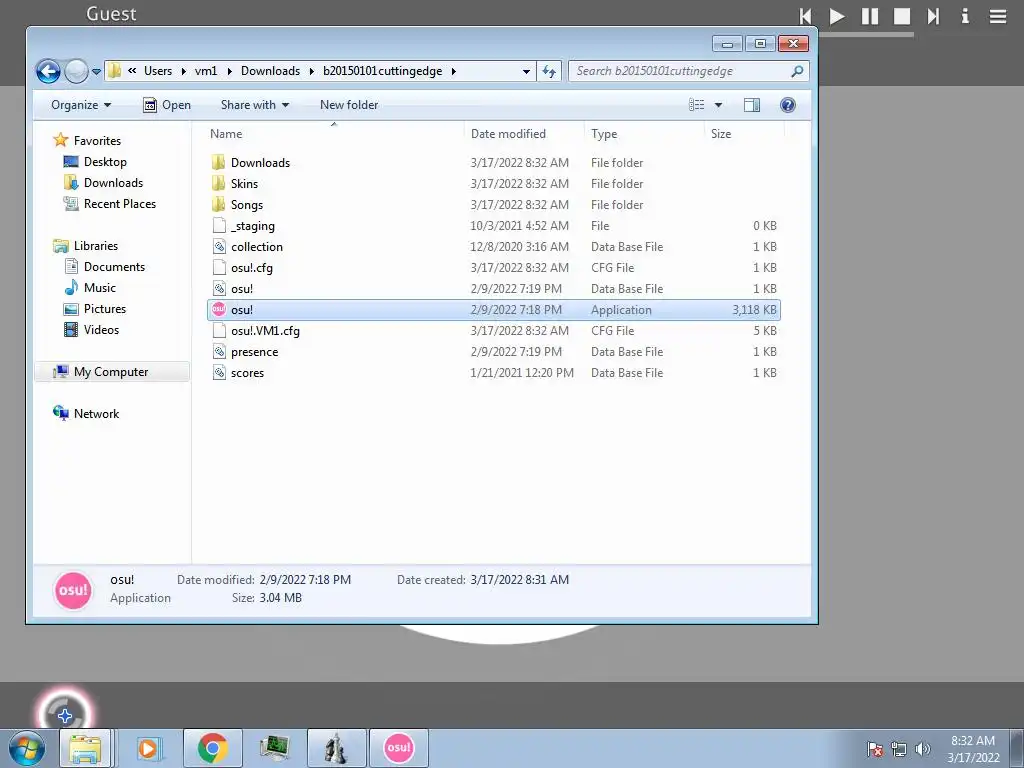Expand the arrow after Users breadcrumb
Image resolution: width=1024 pixels, height=768 pixels.
pyautogui.click(x=184, y=71)
